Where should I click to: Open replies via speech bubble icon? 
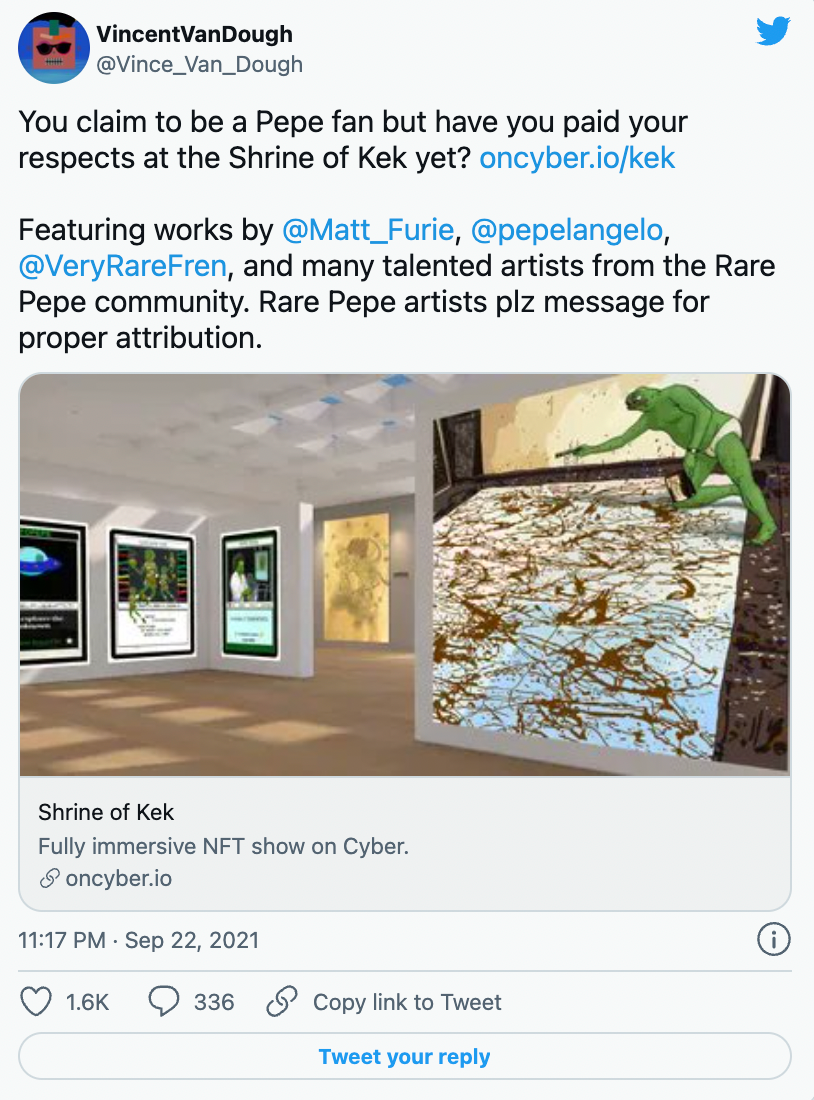coord(164,1001)
